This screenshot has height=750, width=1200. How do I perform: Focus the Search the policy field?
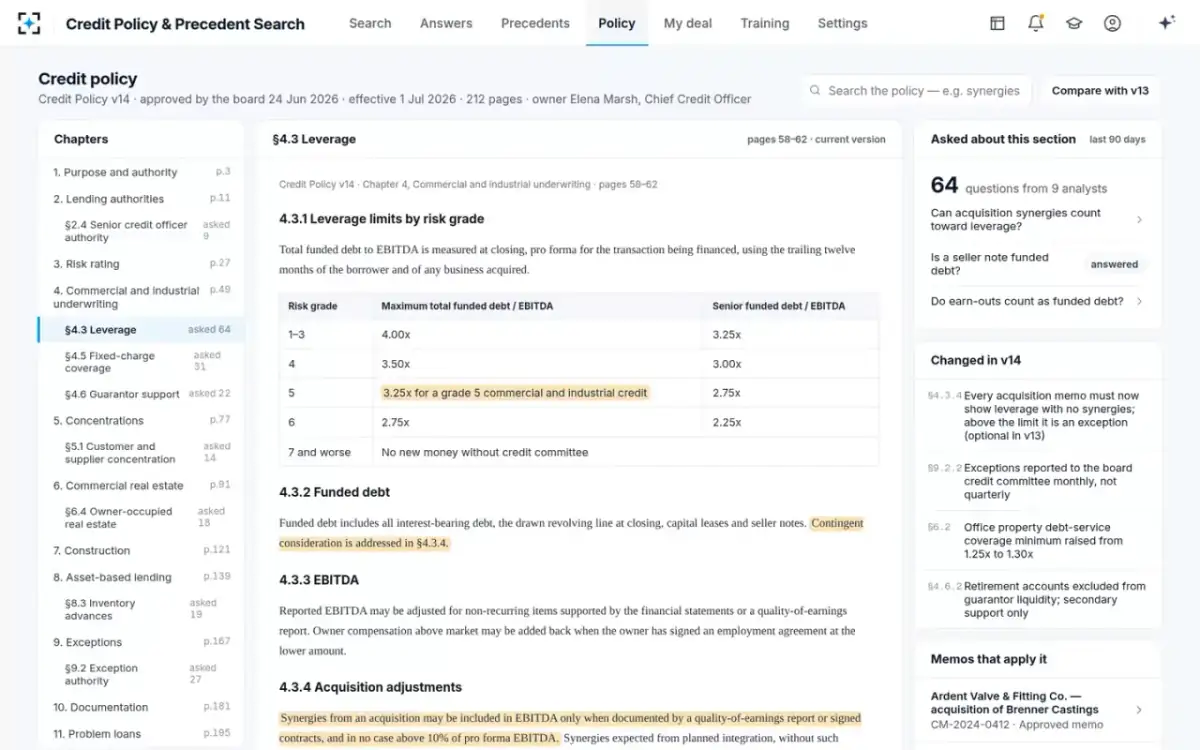[x=916, y=90]
